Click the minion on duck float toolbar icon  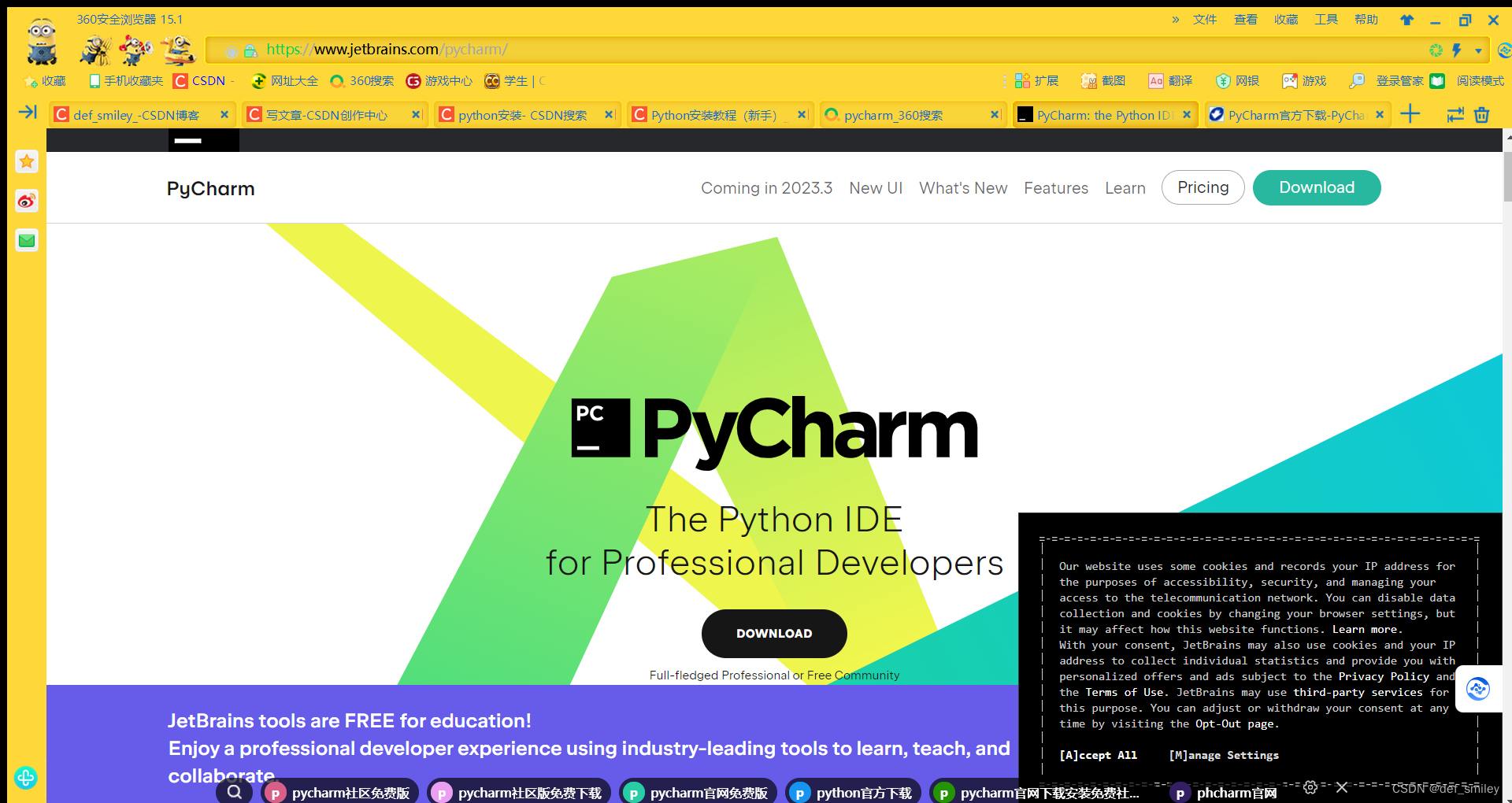[178, 50]
